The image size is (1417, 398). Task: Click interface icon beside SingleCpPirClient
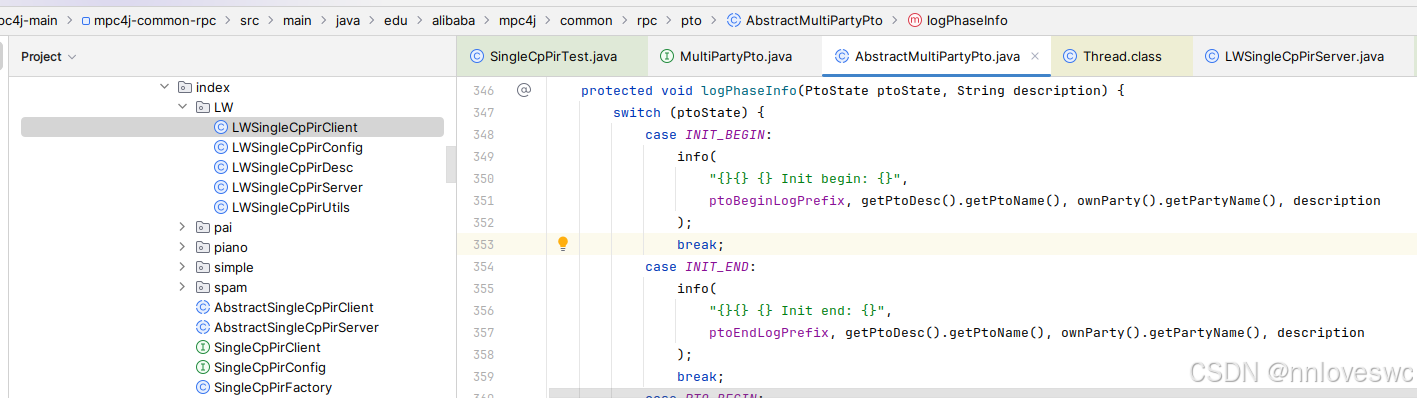point(202,347)
